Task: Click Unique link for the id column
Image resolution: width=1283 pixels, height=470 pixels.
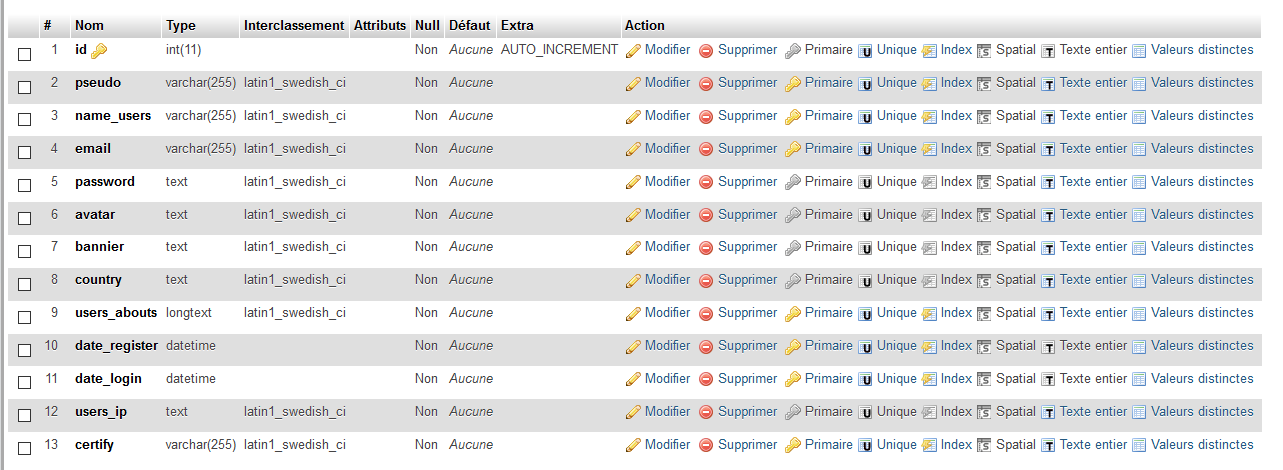Action: 897,49
